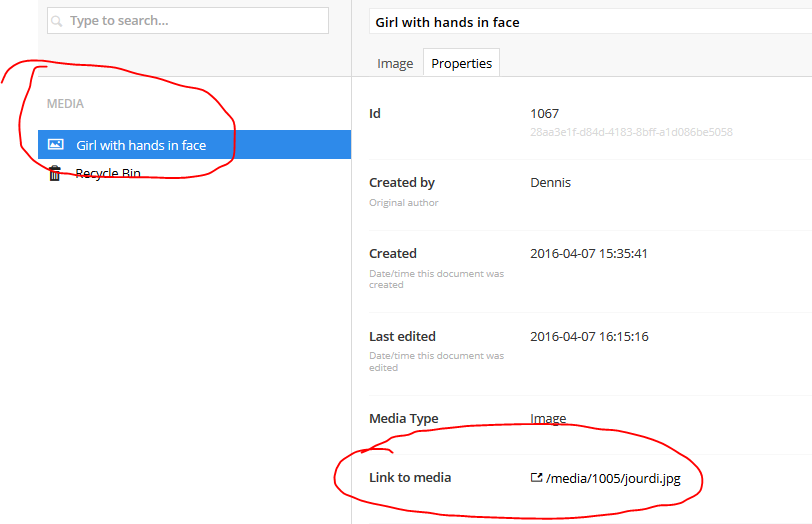Click the picture icon beside the selected media item

point(56,145)
